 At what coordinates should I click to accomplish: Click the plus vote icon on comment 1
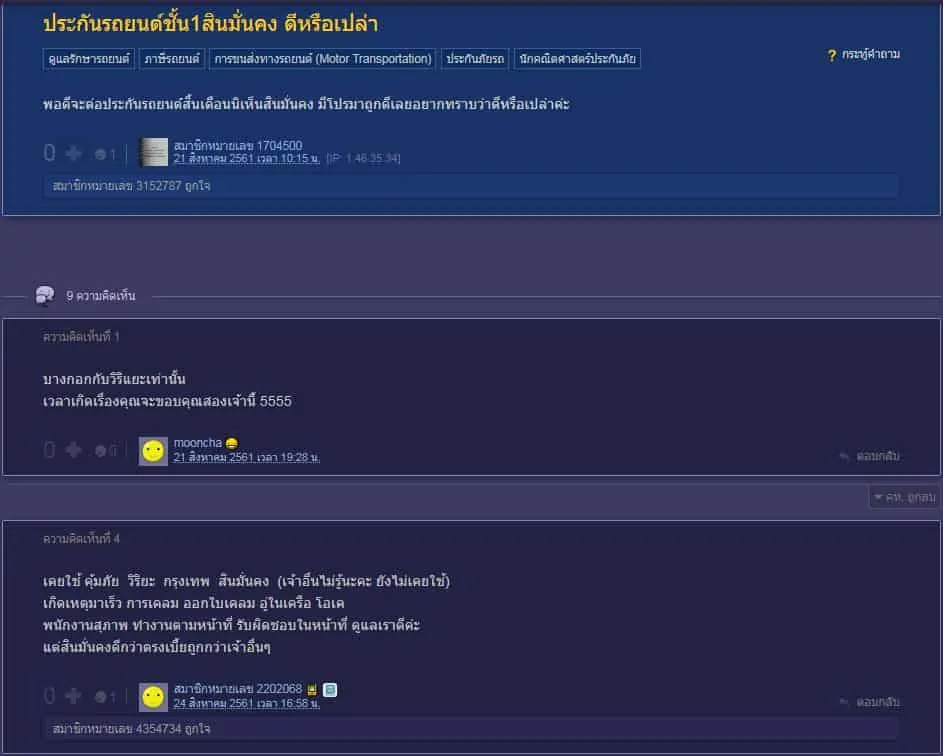(x=73, y=450)
